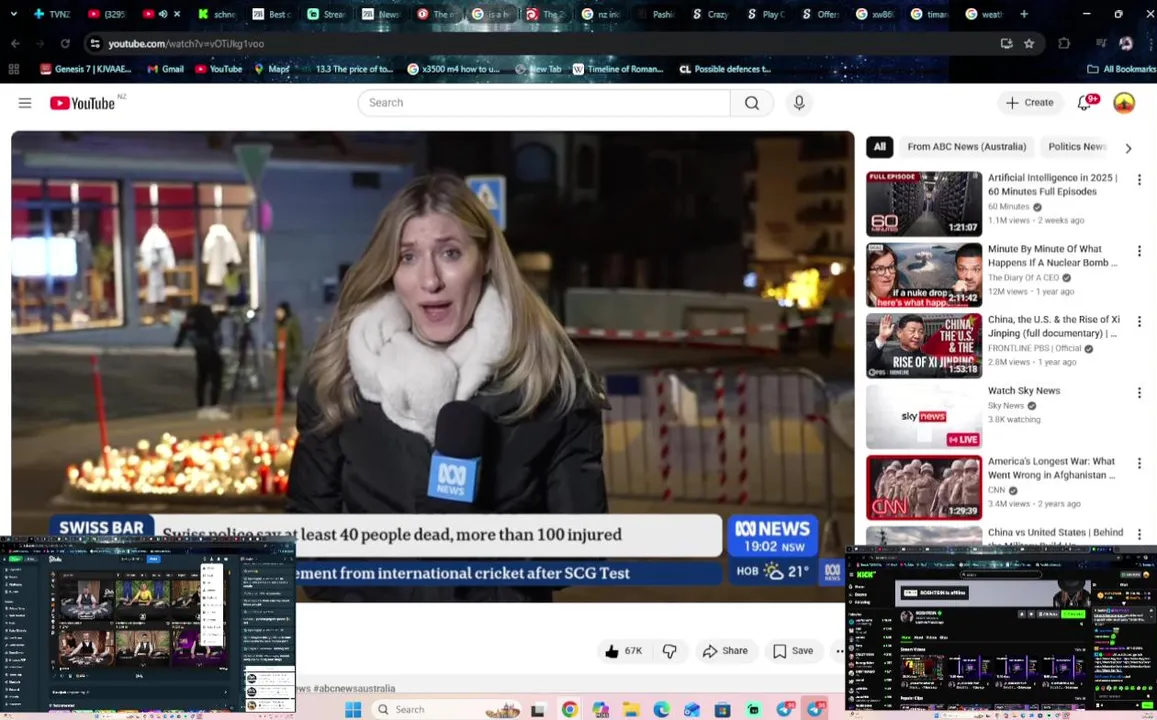1157x720 pixels.
Task: Open more actions ellipsis beside Save
Action: click(x=839, y=651)
